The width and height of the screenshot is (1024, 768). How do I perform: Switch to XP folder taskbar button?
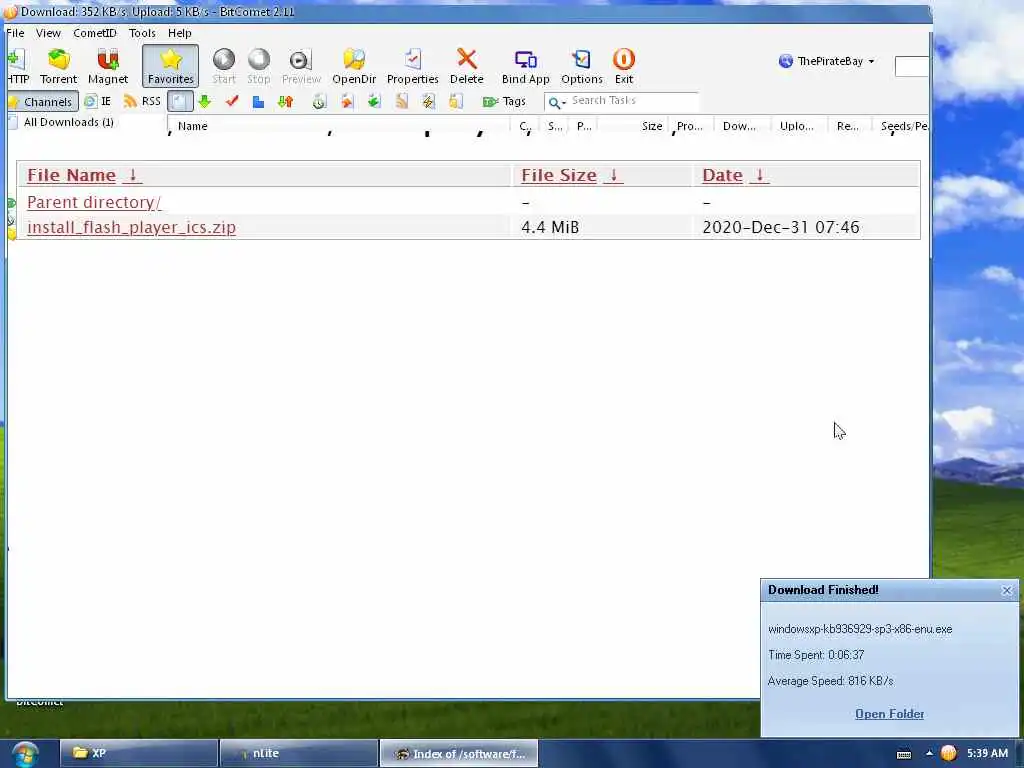(x=139, y=754)
